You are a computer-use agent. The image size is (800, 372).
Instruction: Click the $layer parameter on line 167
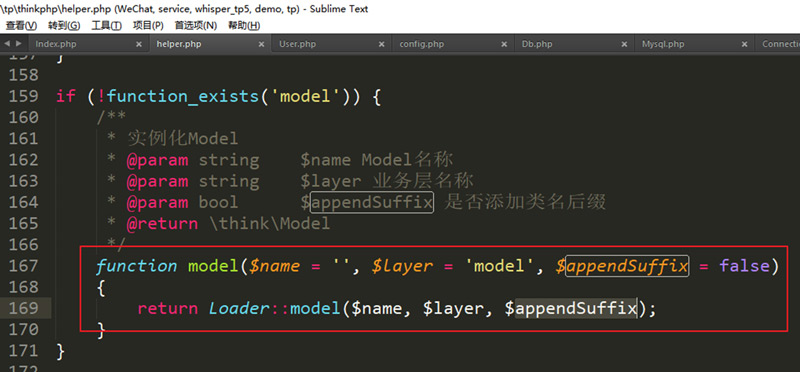(x=402, y=266)
